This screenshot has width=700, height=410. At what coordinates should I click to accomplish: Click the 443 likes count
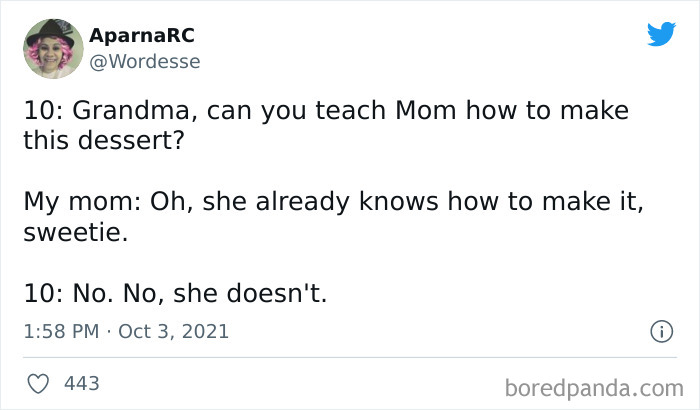click(81, 383)
